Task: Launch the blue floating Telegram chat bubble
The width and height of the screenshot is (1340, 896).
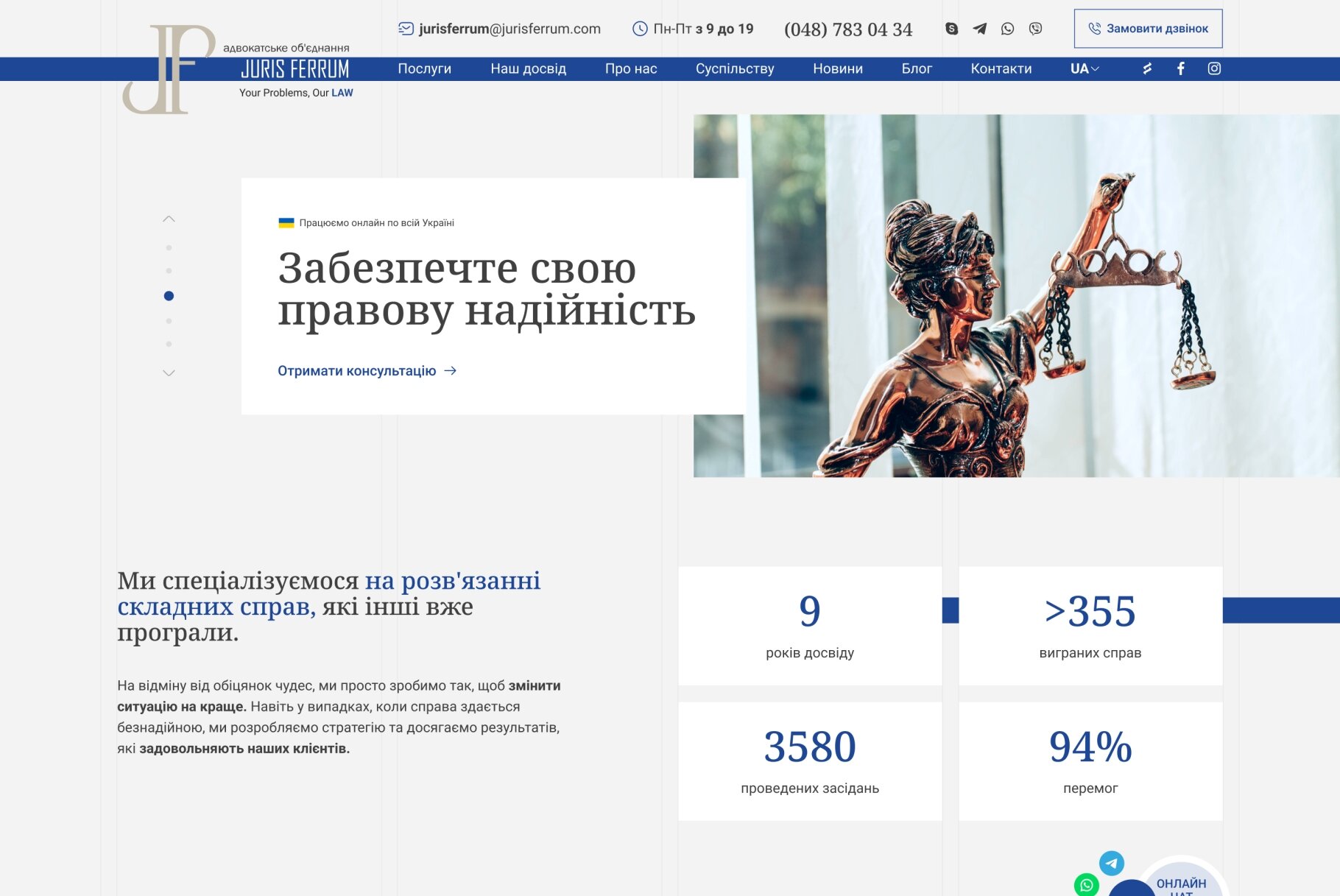Action: 1112,863
